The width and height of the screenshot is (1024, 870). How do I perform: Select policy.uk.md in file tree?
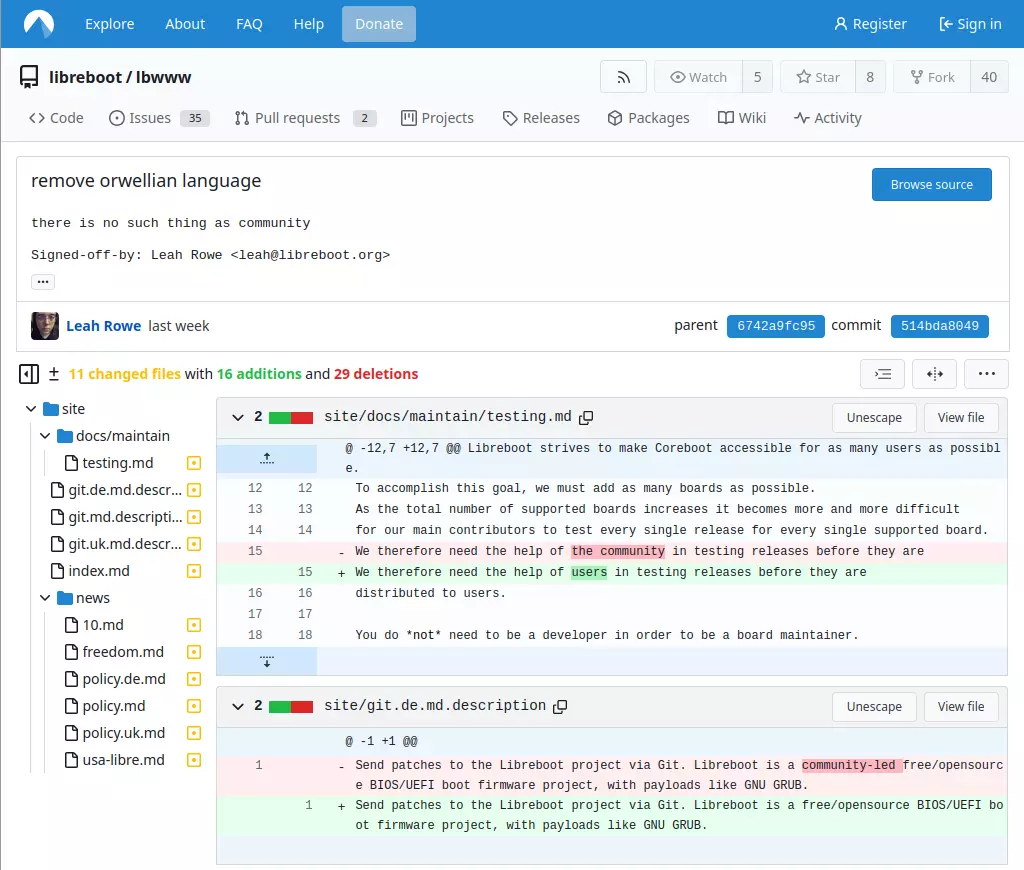[123, 733]
